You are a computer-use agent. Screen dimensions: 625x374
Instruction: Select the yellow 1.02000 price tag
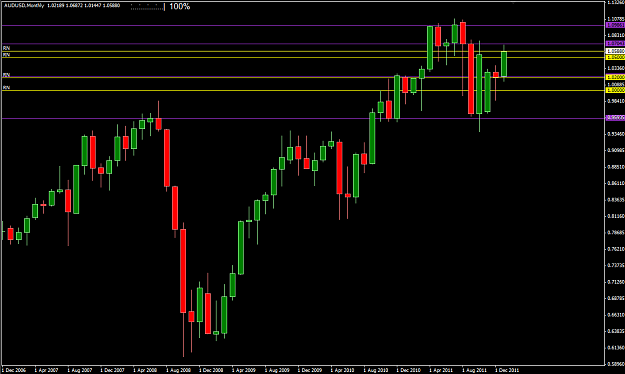(x=615, y=77)
